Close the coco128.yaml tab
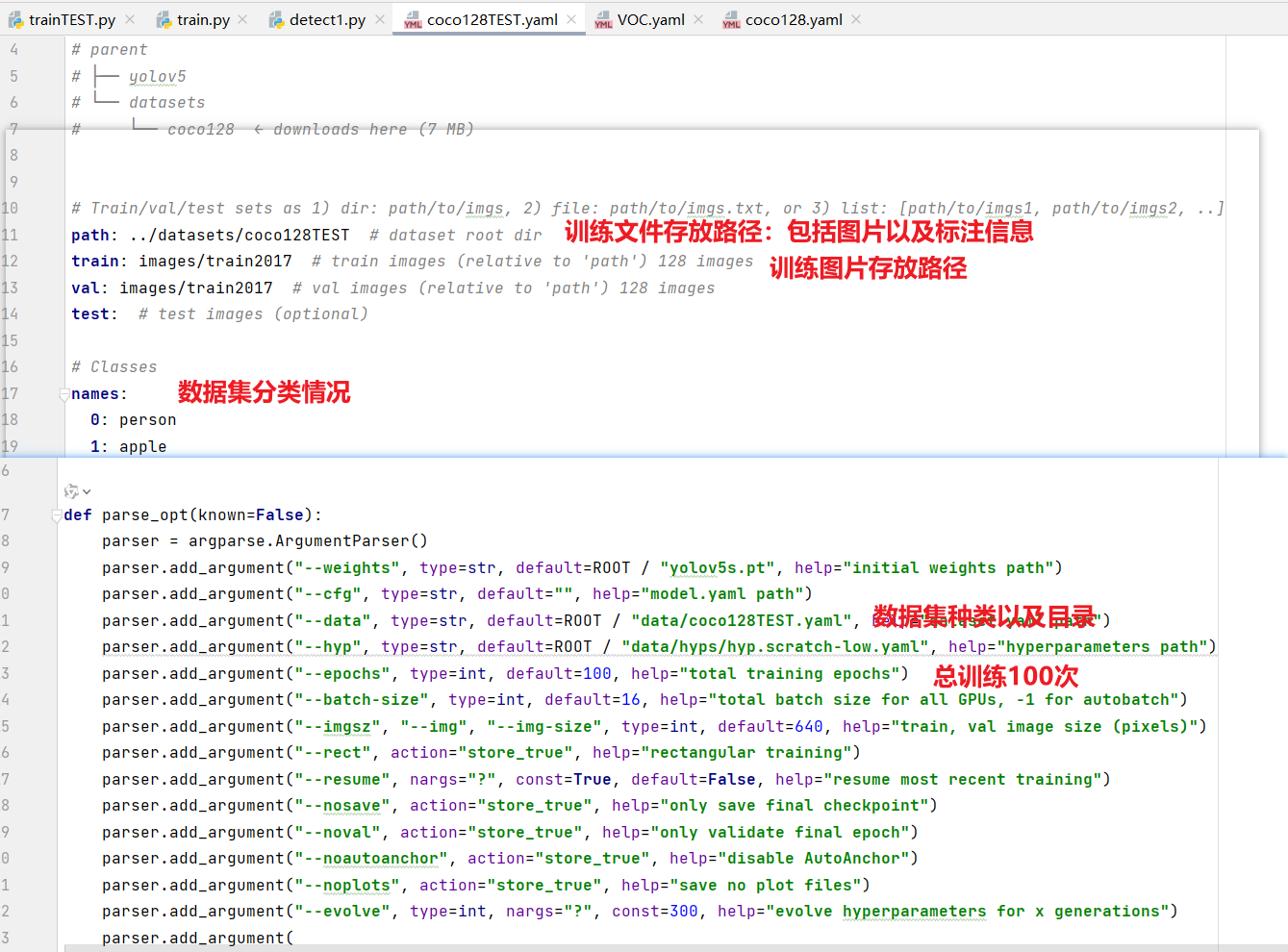1288x952 pixels. 856,19
